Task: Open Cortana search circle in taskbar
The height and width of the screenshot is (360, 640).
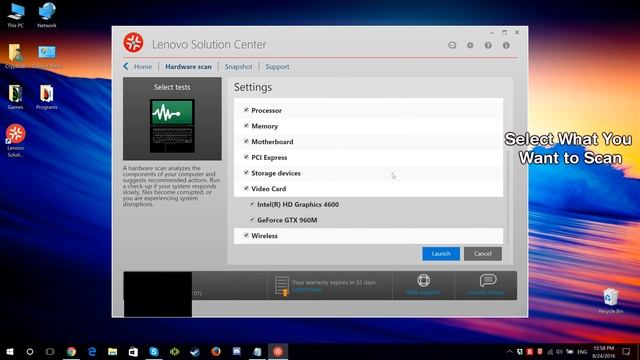Action: 30,351
